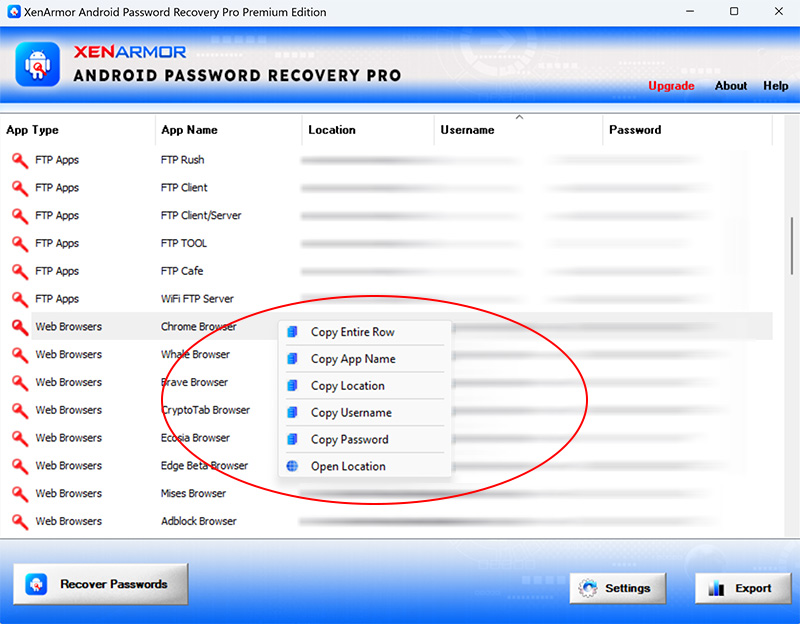Sort by the App Type column header
800x624 pixels.
78,130
